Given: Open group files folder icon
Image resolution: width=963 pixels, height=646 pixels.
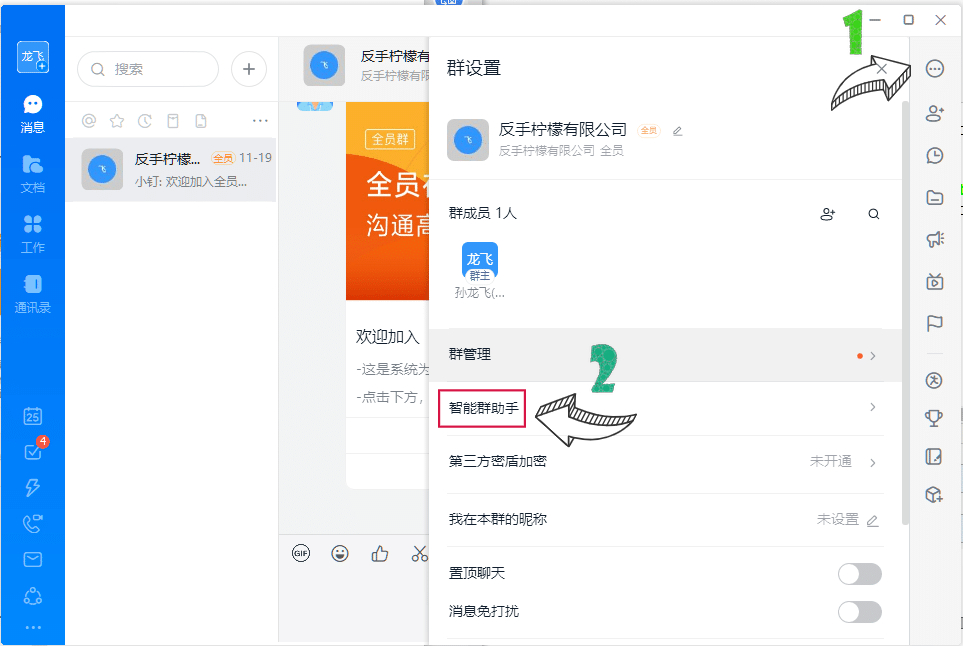Looking at the screenshot, I should tap(935, 197).
